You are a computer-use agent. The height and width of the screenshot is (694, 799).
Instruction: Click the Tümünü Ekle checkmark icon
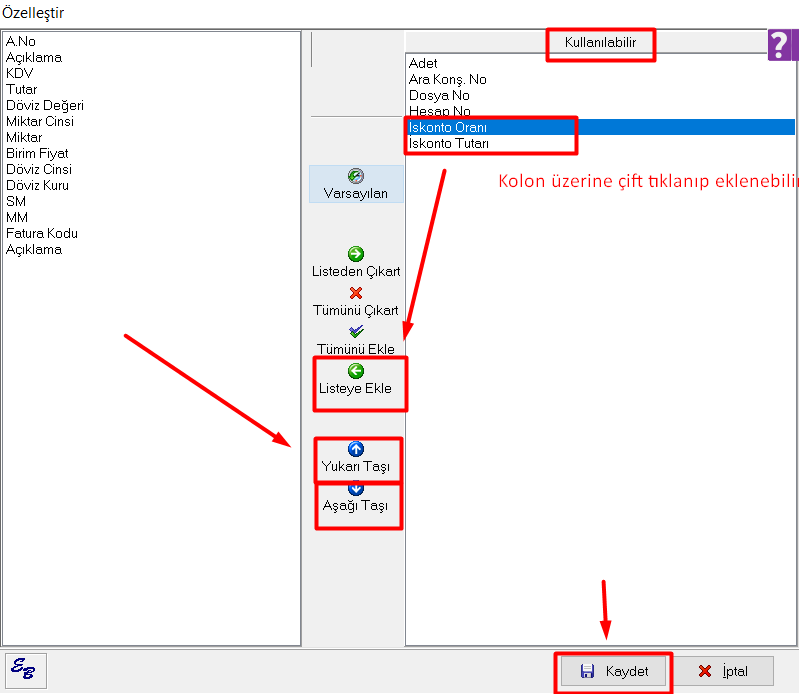356,332
